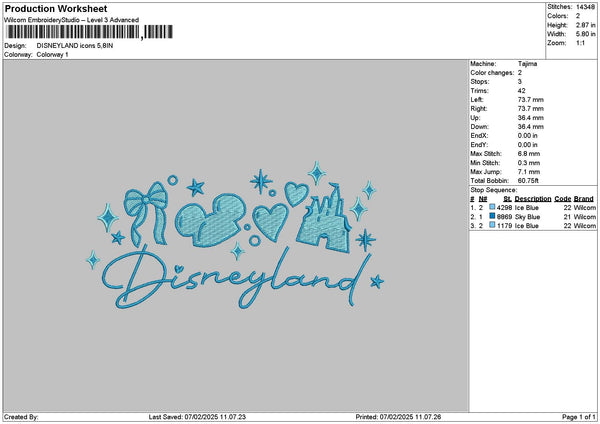
Task: Click the 'Created By:' footer label
Action: coord(21,417)
